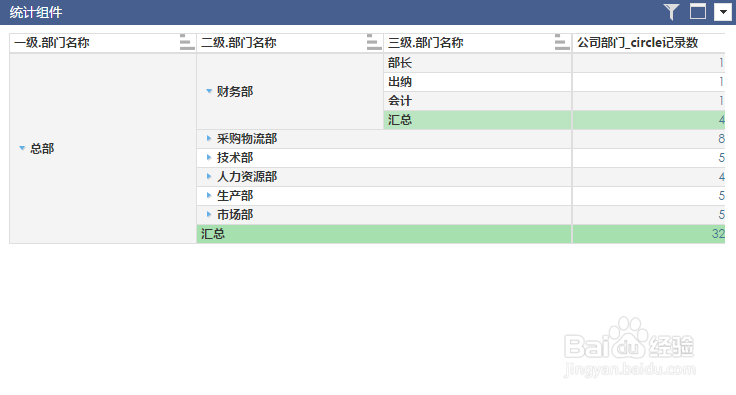This screenshot has width=736, height=395.
Task: Select the 三级.部门名称 column header
Action: 478,43
